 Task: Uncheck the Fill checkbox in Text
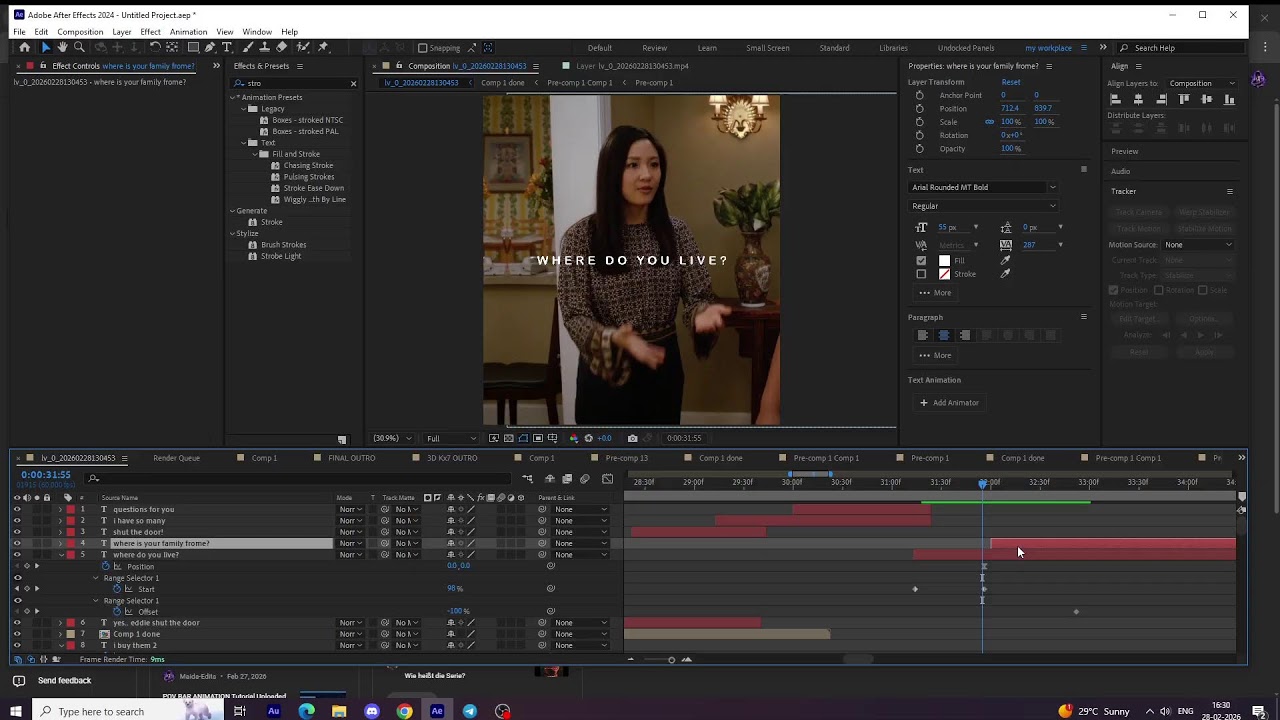click(921, 261)
